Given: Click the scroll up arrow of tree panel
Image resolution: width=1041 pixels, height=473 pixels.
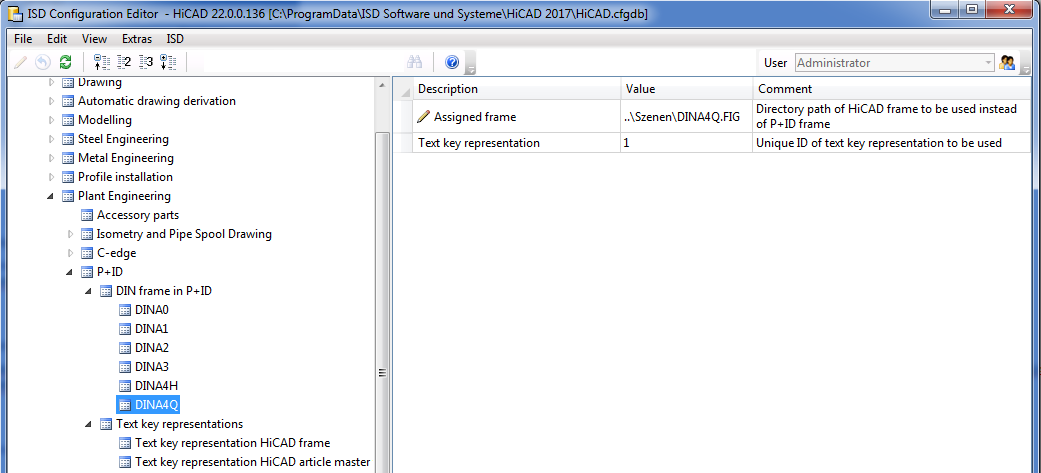Looking at the screenshot, I should [382, 84].
